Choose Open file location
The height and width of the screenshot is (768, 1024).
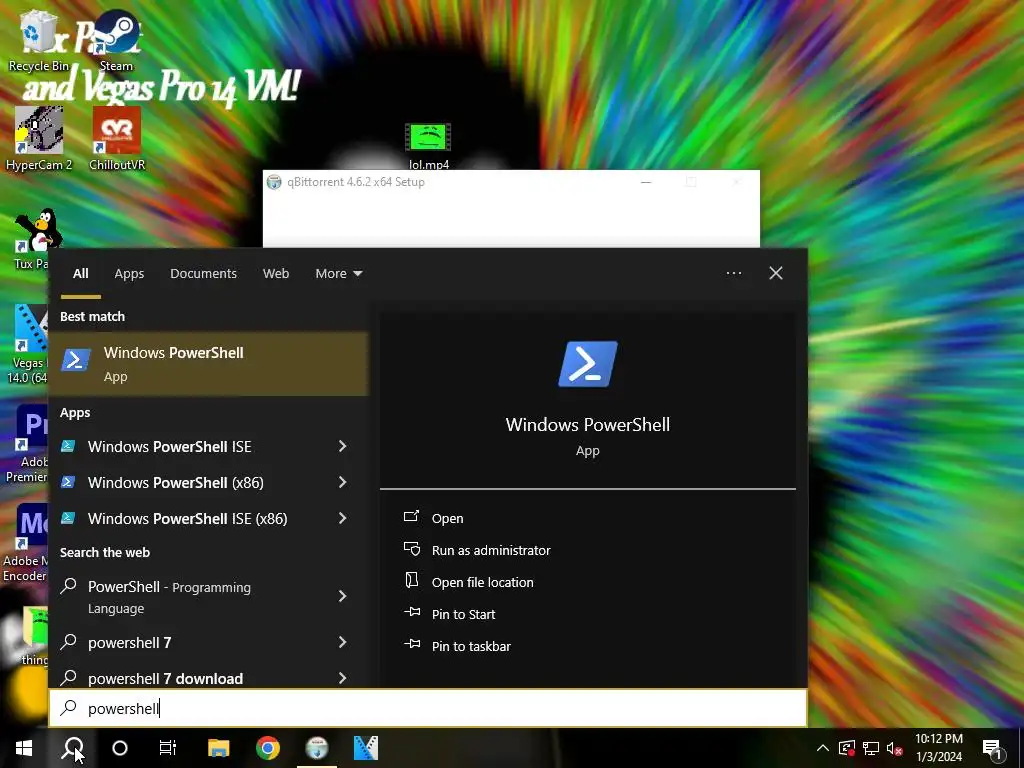coord(469,582)
